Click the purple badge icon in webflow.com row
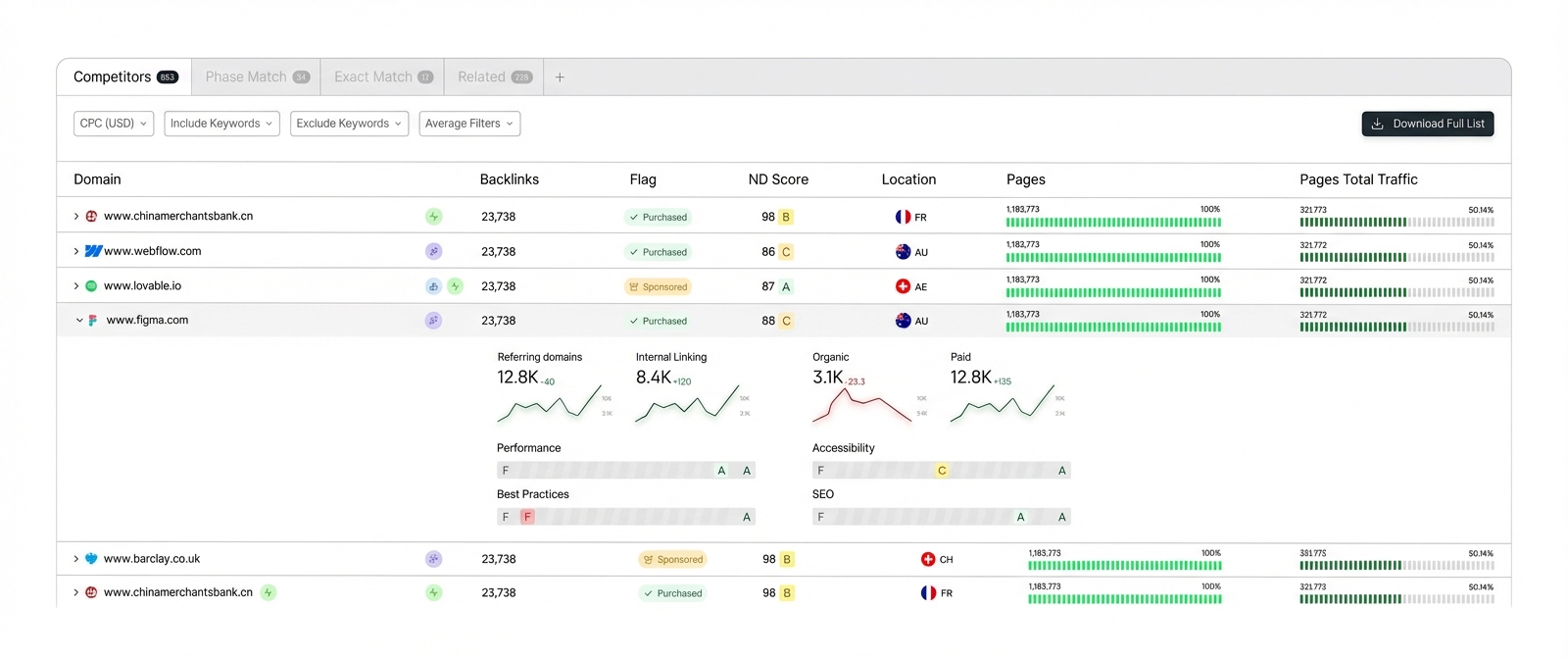This screenshot has width=1568, height=659. (x=433, y=252)
